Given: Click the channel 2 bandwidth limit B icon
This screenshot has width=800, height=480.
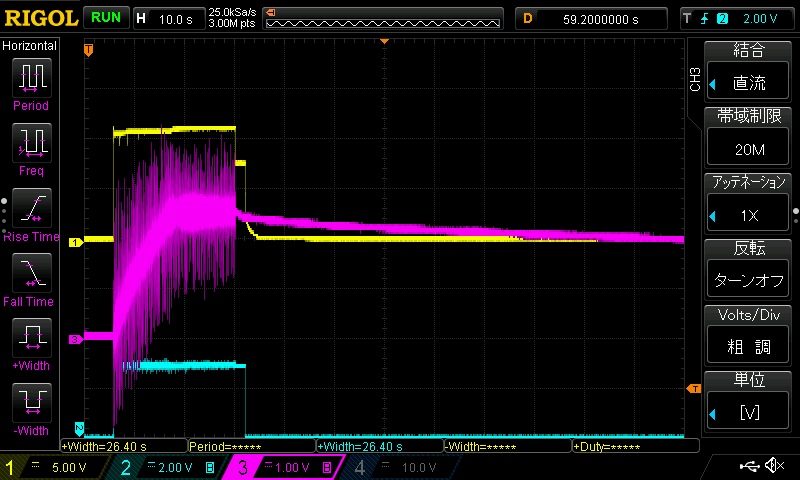Looking at the screenshot, I should 210,467.
